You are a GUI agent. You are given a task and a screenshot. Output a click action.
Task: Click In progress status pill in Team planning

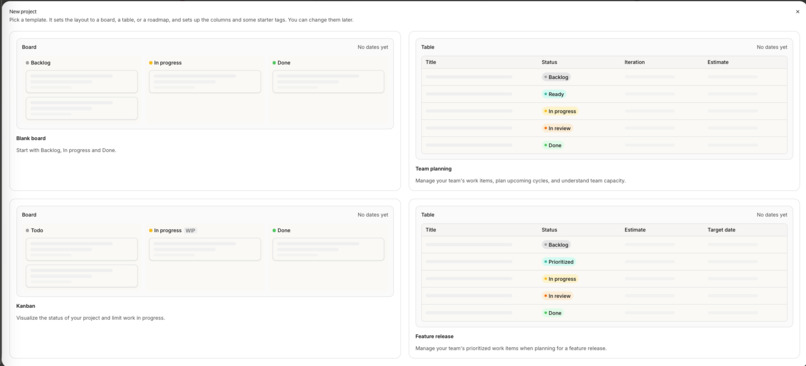(560, 111)
